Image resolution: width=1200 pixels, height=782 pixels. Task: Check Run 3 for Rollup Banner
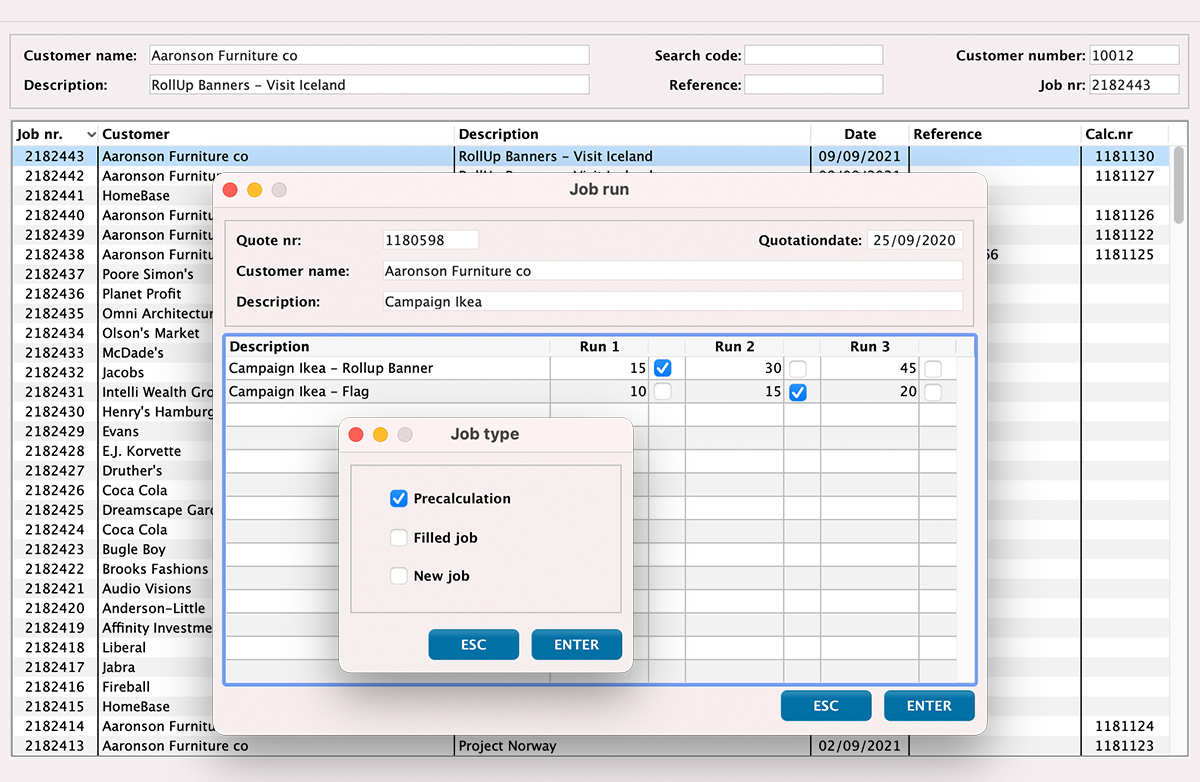[x=933, y=368]
